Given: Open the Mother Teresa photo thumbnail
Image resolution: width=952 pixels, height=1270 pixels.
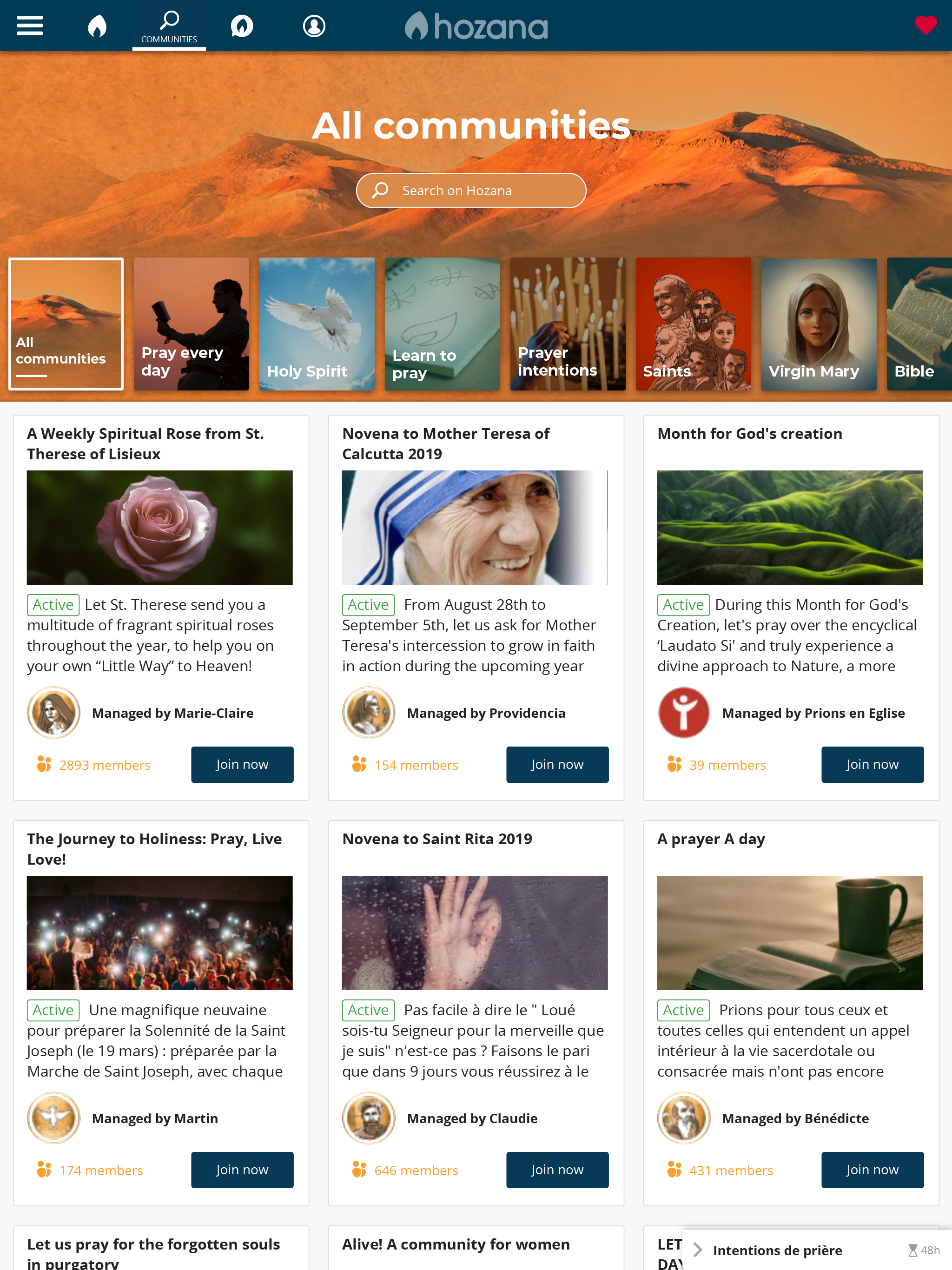Looking at the screenshot, I should pyautogui.click(x=475, y=528).
